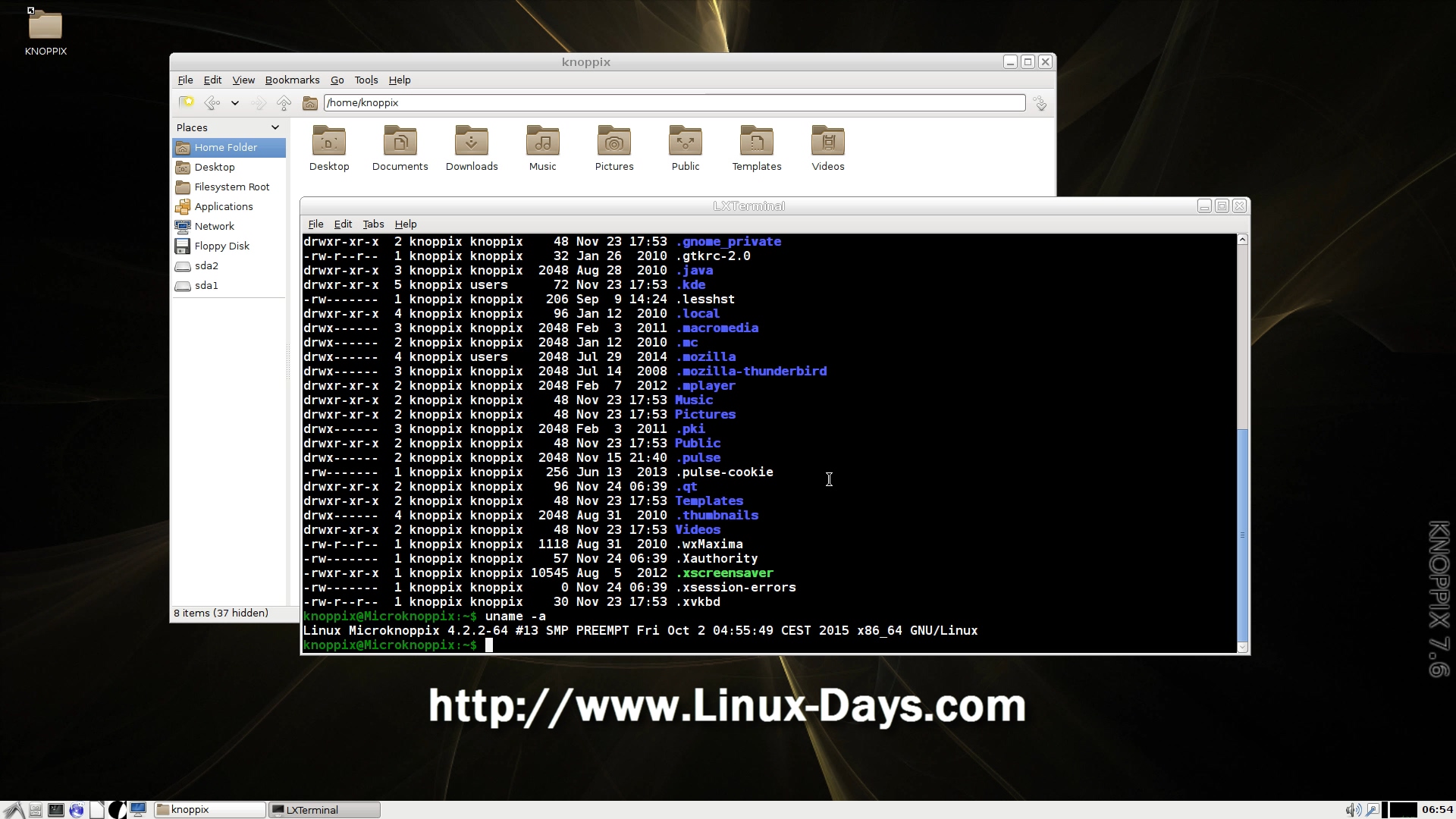Open File menu in LXTerminal
1456x819 pixels.
click(315, 224)
